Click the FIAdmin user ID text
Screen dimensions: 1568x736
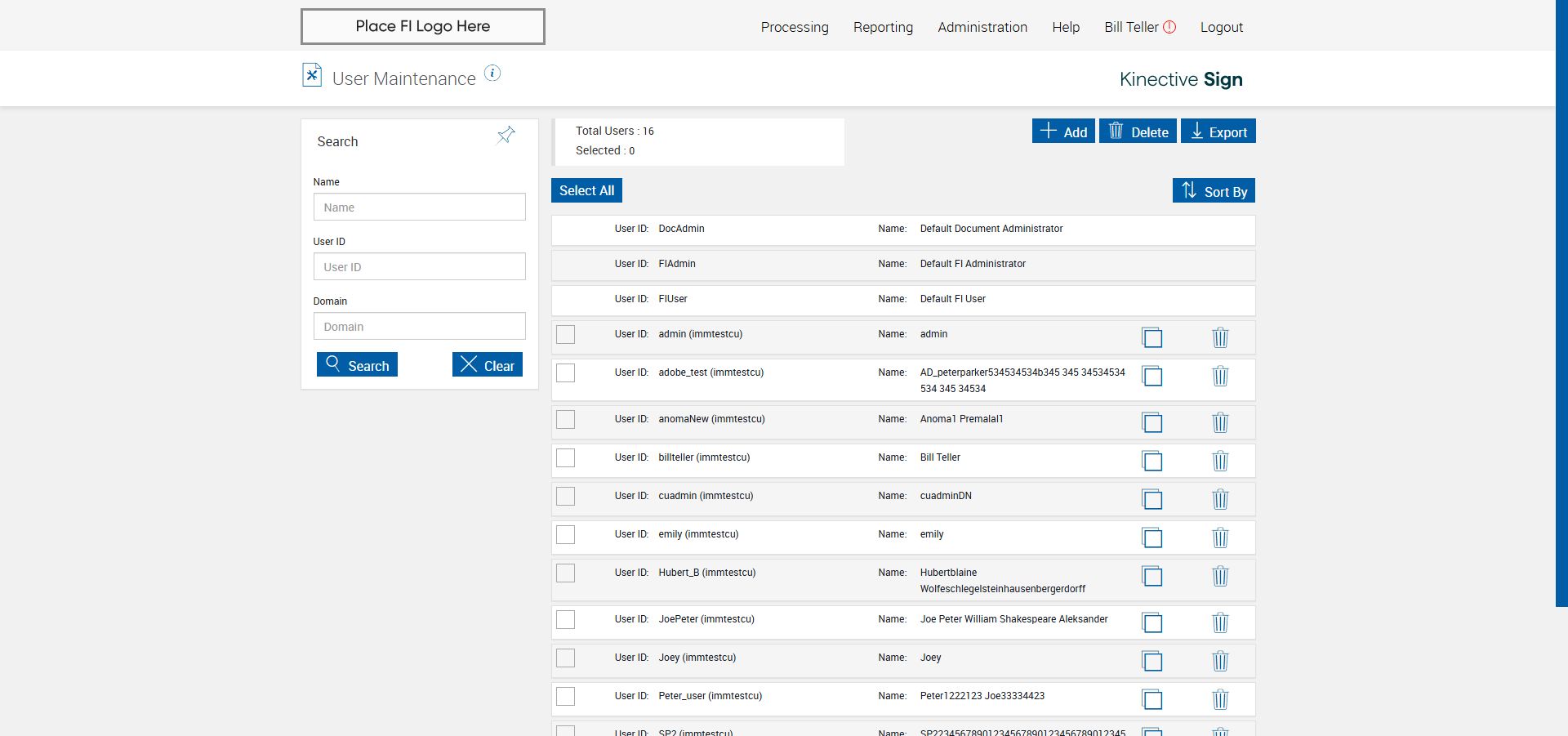click(677, 264)
